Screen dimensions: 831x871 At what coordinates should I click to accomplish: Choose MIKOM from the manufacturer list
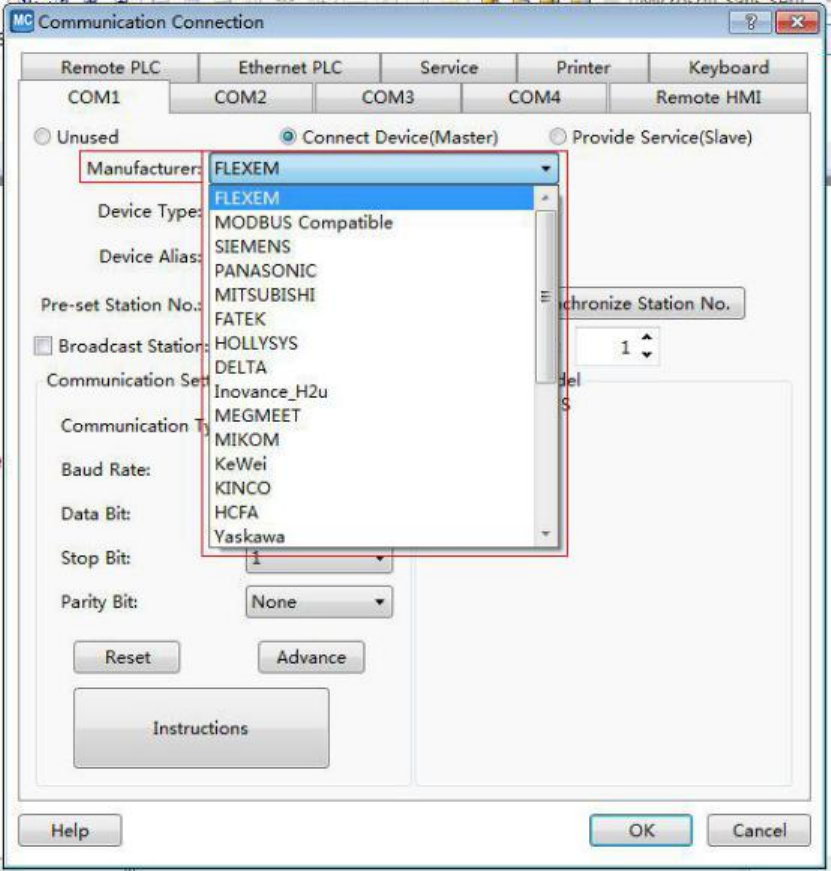(x=372, y=440)
